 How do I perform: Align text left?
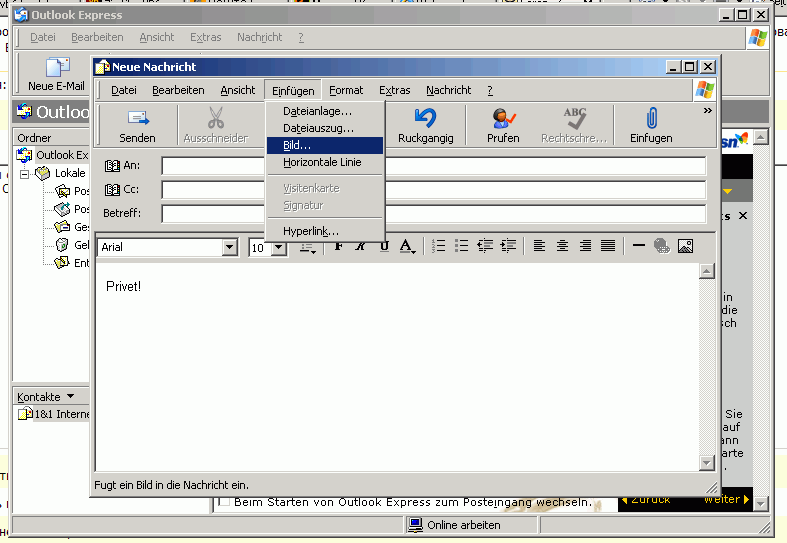(540, 246)
